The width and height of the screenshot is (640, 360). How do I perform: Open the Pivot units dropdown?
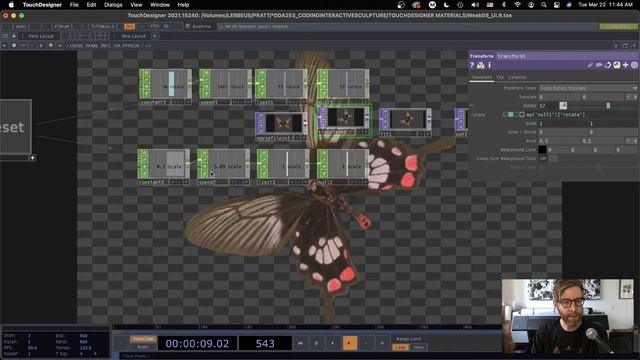point(631,141)
